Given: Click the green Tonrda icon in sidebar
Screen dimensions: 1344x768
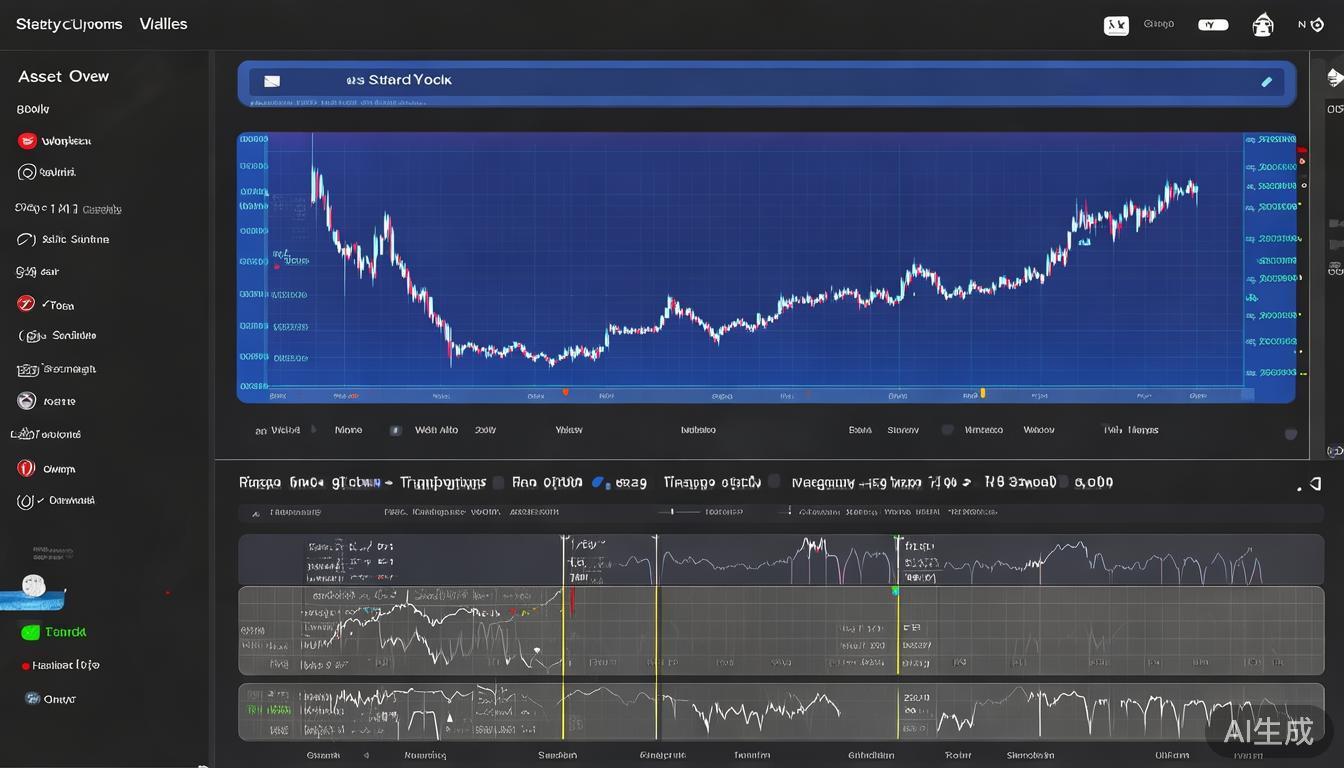Looking at the screenshot, I should [30, 632].
